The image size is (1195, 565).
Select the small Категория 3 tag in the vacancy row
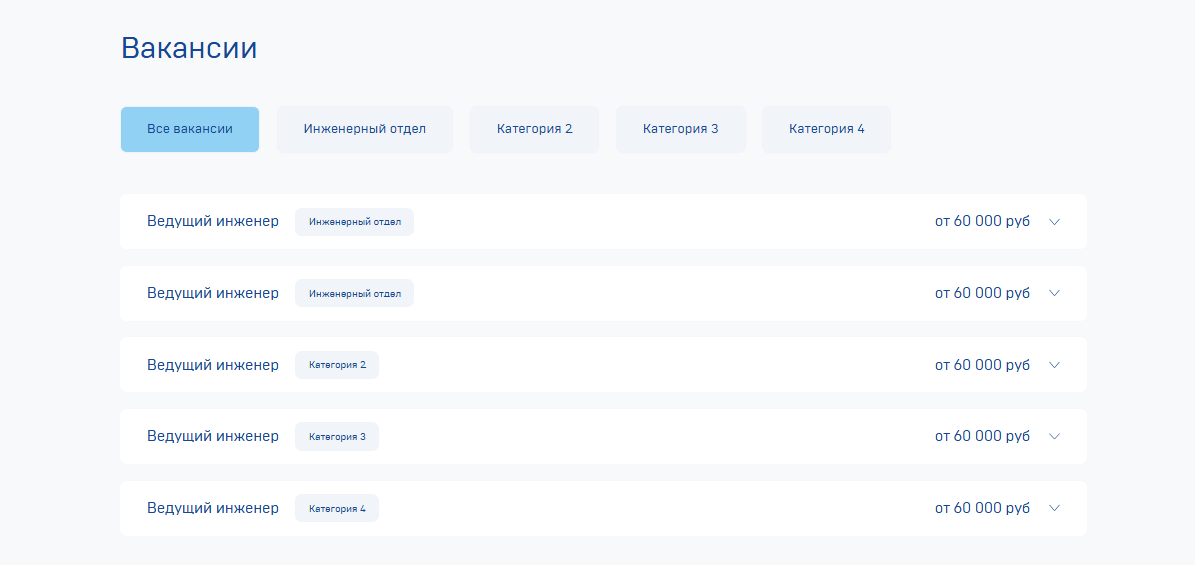pyautogui.click(x=337, y=437)
